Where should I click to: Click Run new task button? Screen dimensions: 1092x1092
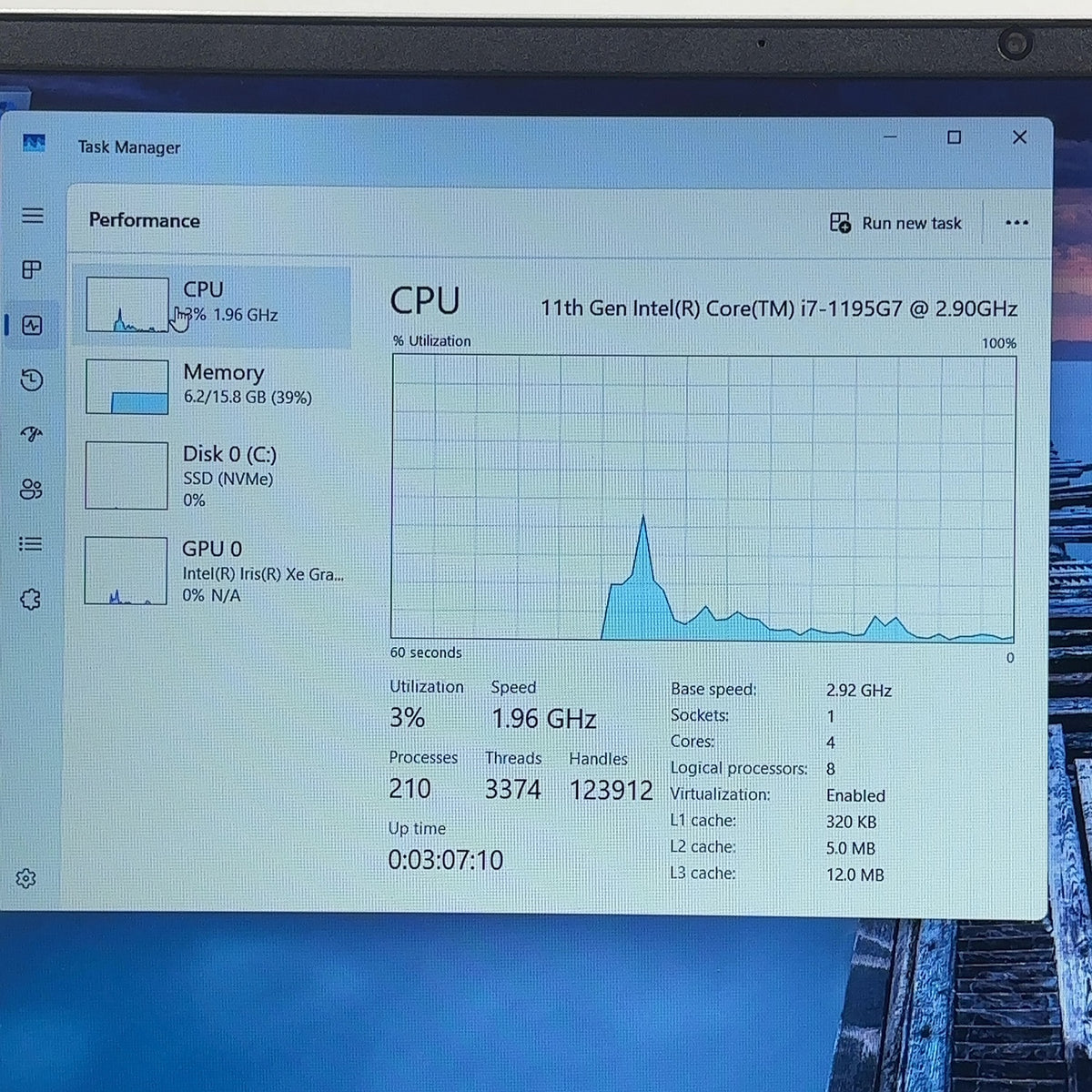pyautogui.click(x=896, y=223)
